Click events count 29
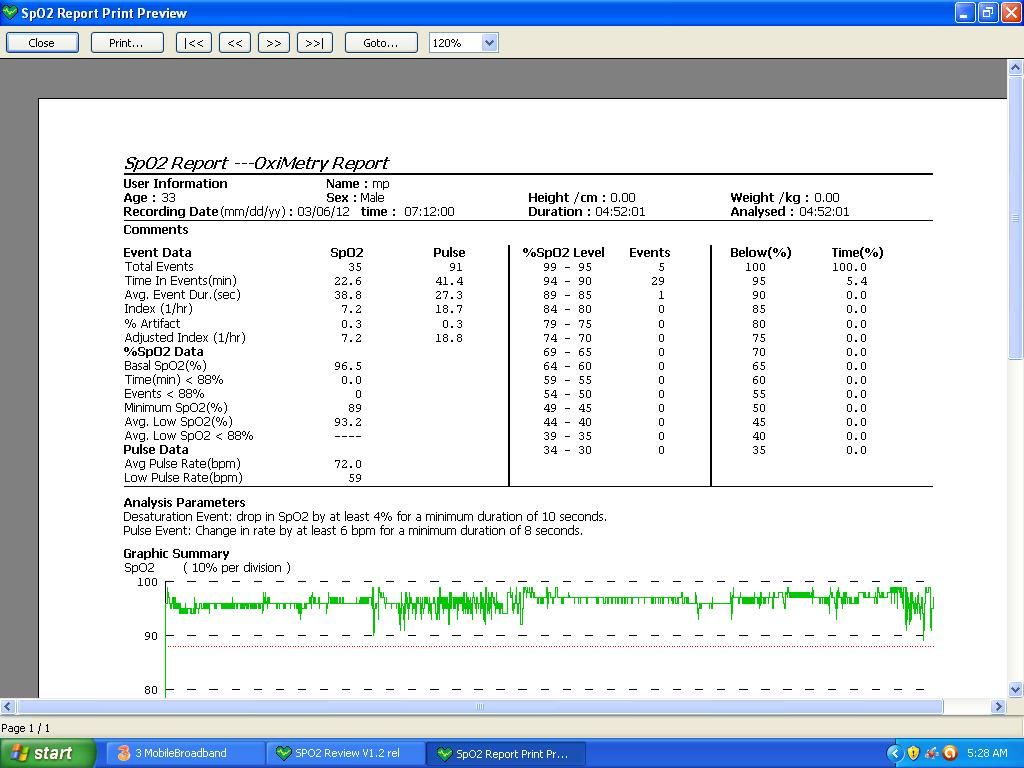Viewport: 1024px width, 768px height. tap(658, 281)
